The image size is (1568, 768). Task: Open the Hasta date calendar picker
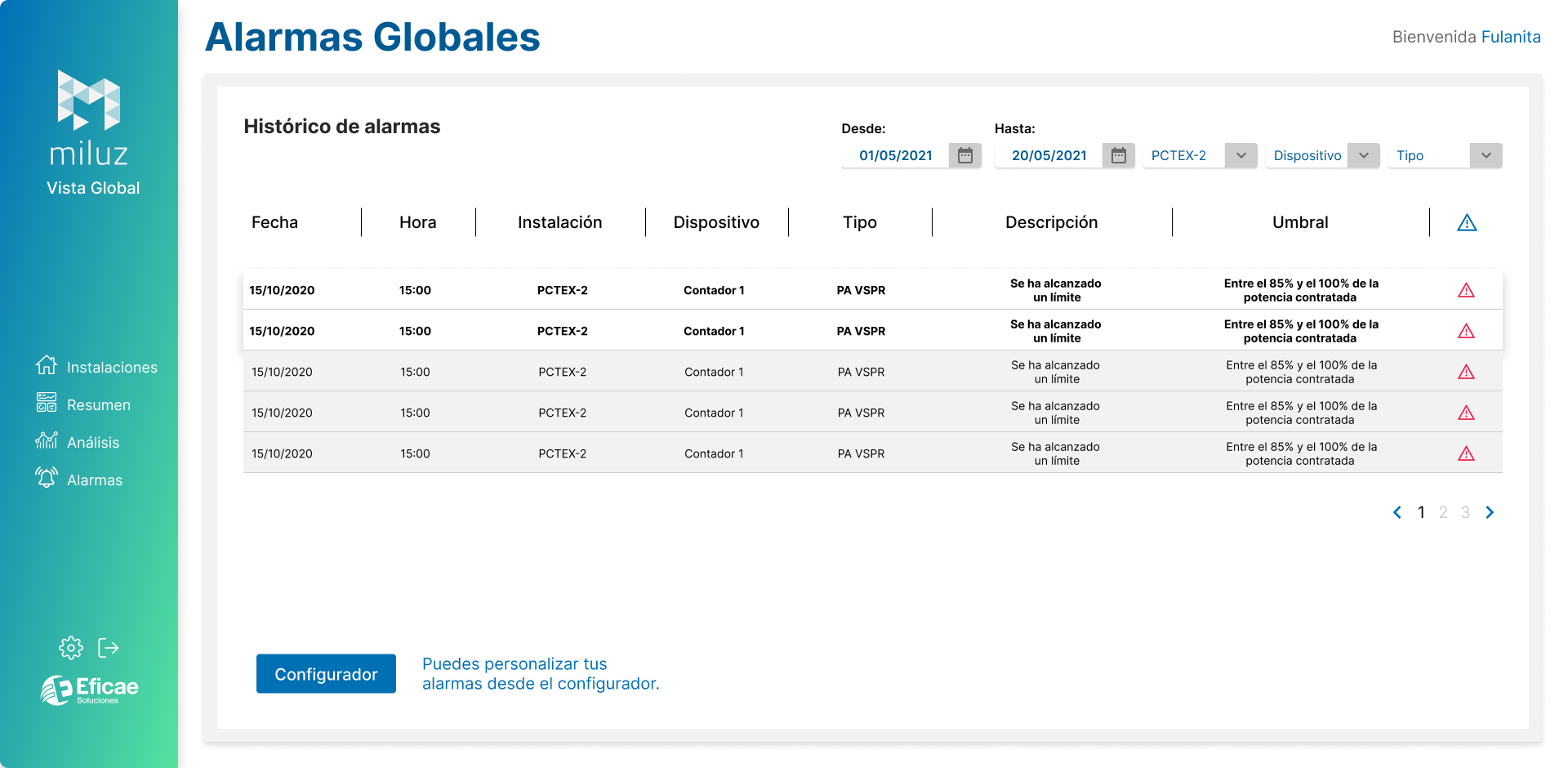click(1119, 155)
